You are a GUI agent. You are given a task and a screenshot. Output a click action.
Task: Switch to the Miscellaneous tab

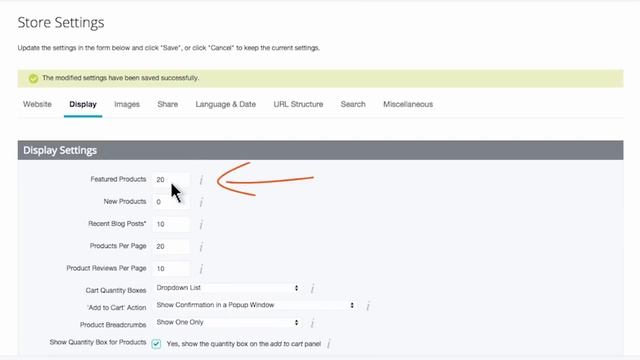(408, 104)
